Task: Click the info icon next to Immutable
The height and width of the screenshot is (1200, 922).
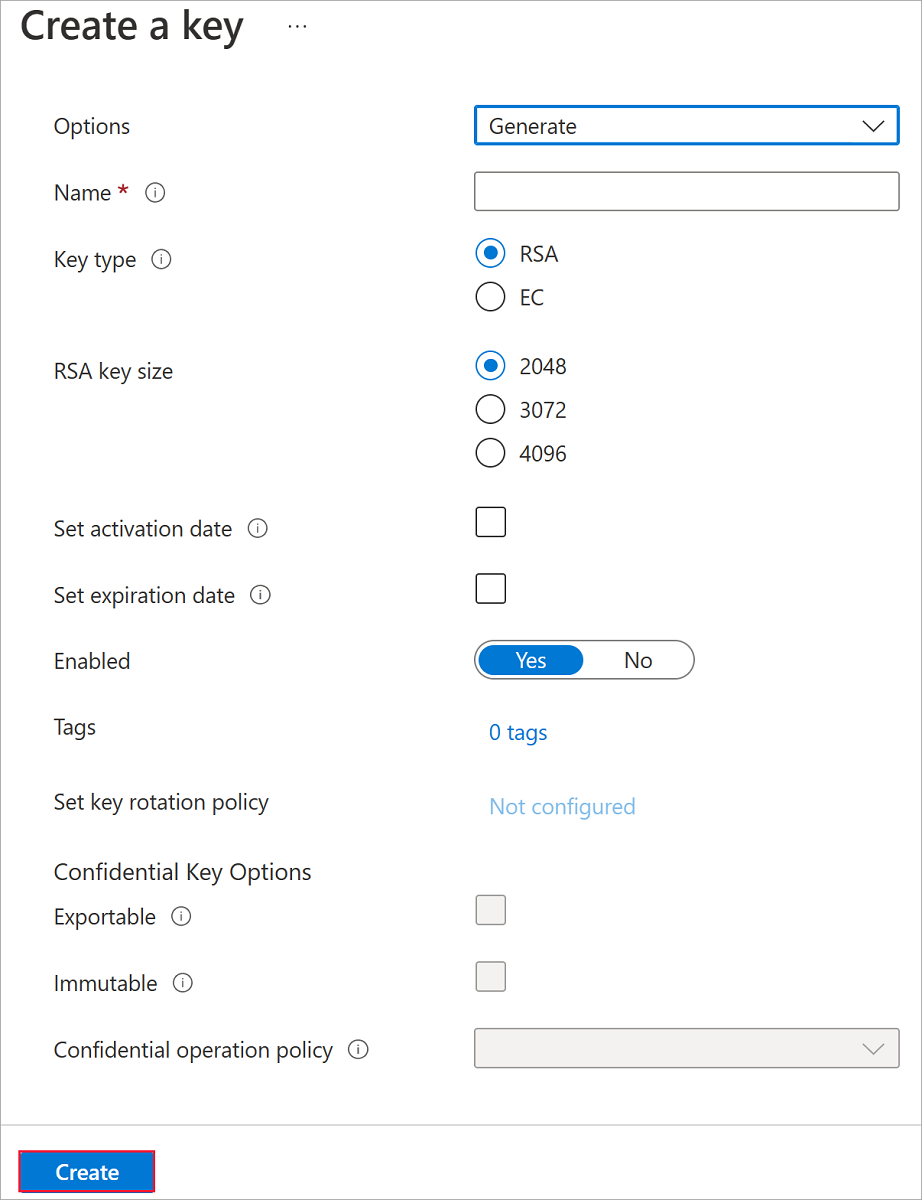Action: [182, 984]
